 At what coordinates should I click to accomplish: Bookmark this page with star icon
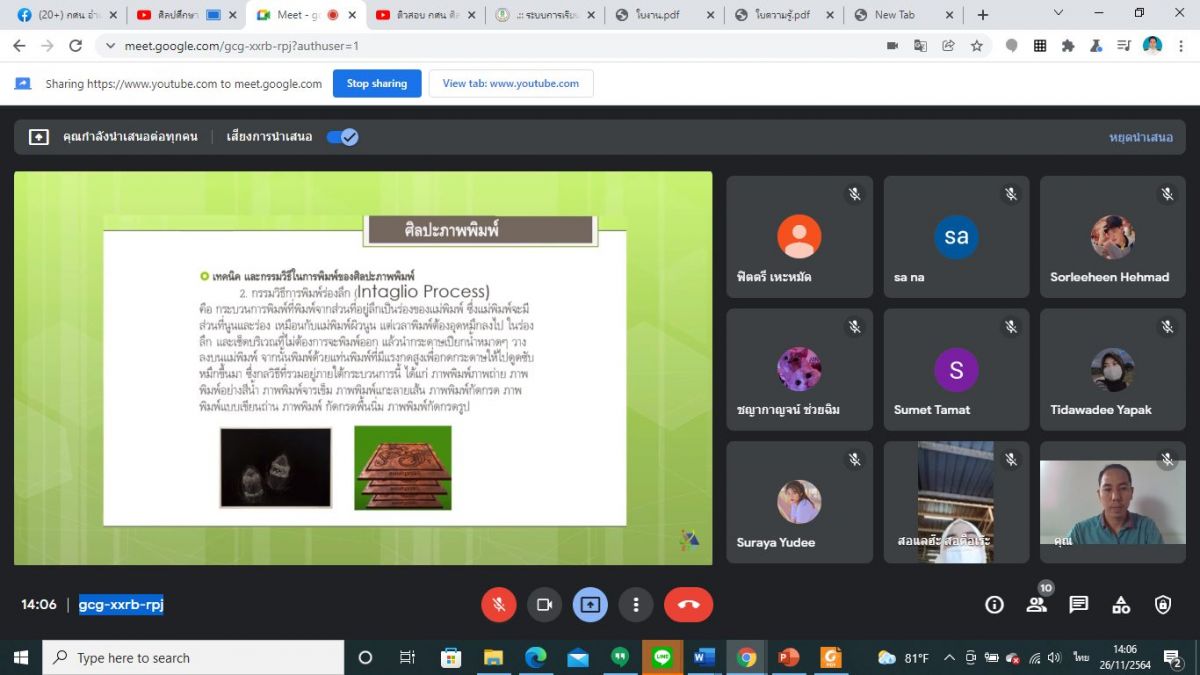click(977, 46)
